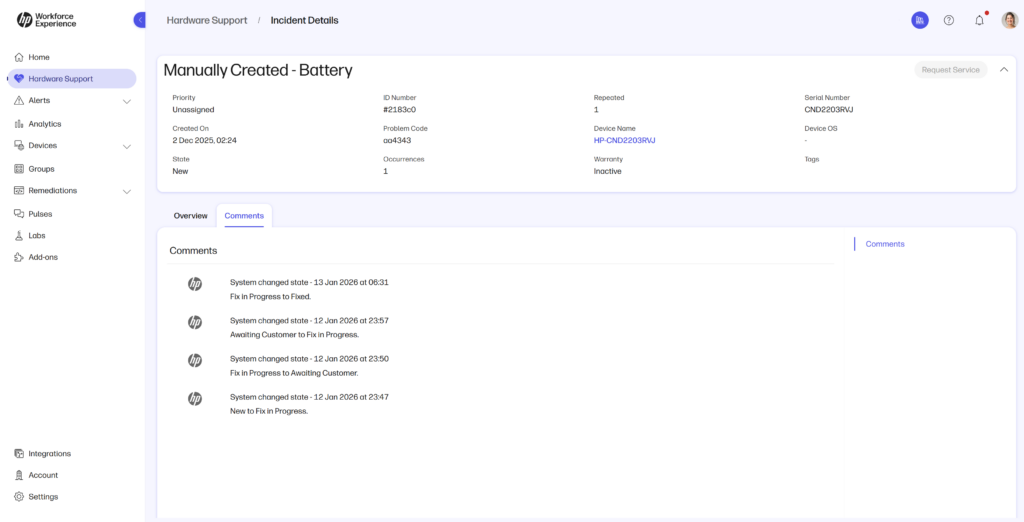Switch to the Overview tab
Screen dimensions: 1024x522
[x=190, y=216]
